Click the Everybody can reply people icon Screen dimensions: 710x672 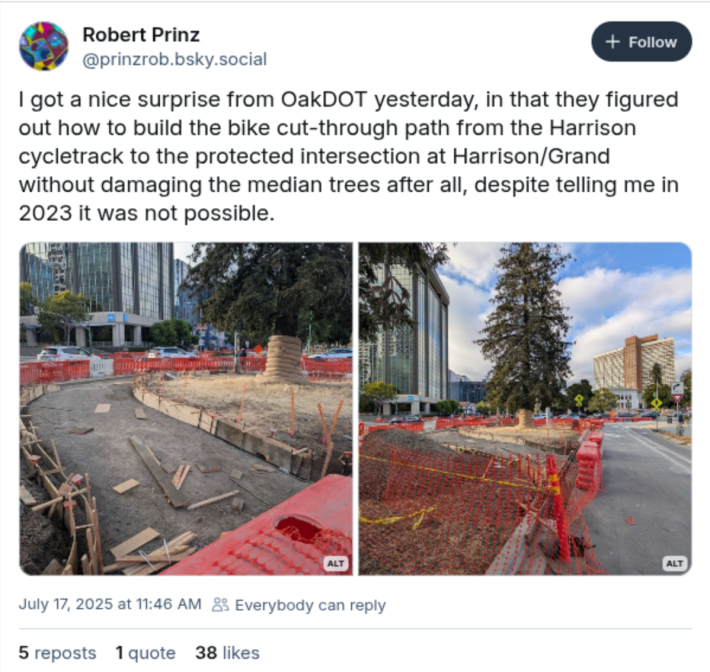pos(221,605)
